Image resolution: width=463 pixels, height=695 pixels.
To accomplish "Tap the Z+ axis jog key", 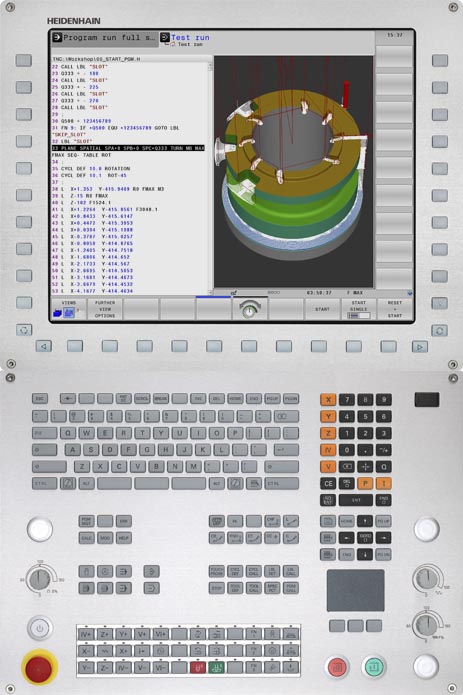I will [x=105, y=634].
